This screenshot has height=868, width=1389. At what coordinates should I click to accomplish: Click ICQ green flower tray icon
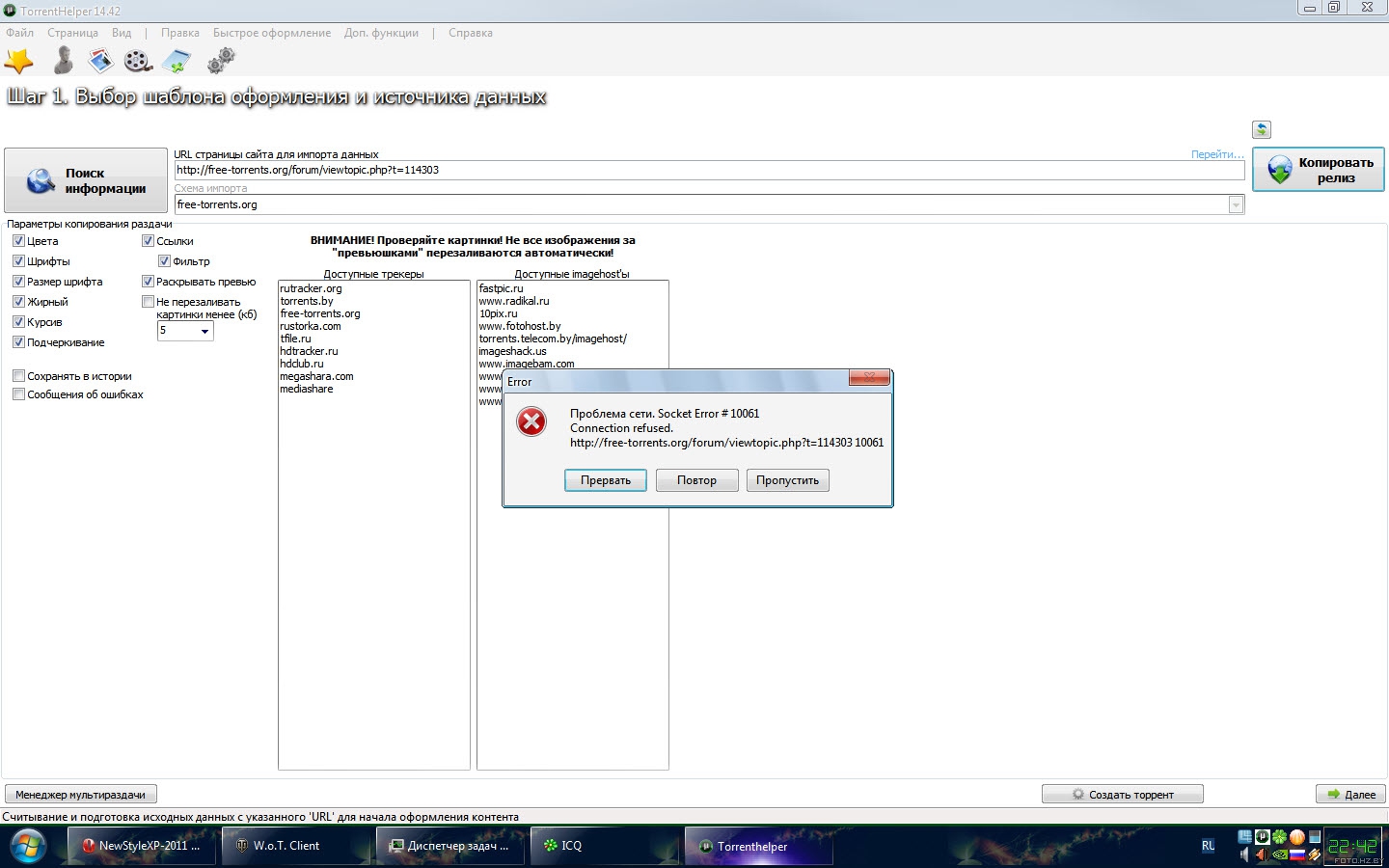[1279, 837]
